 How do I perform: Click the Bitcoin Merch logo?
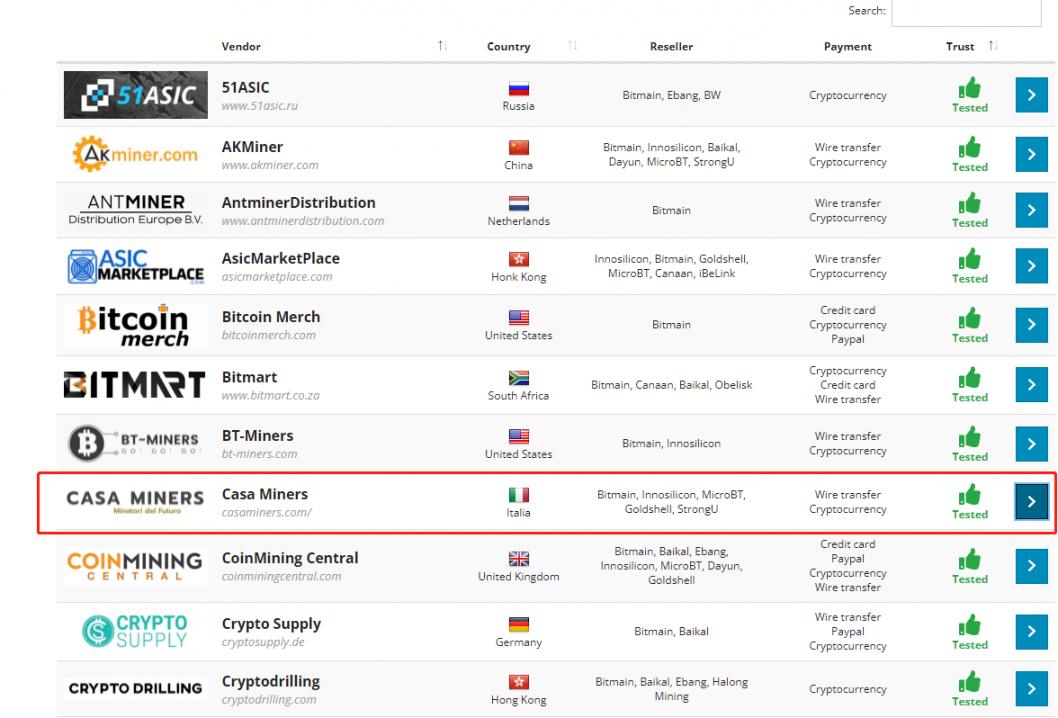point(133,325)
